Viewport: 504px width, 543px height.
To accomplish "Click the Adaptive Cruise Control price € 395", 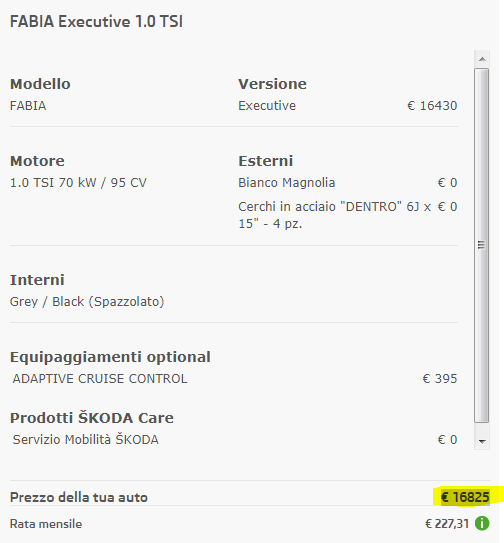I will pos(440,379).
